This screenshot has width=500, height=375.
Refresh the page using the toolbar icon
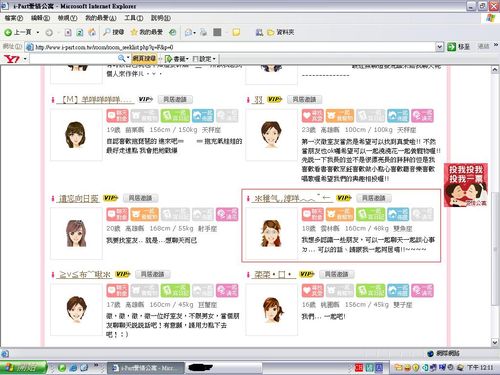(80, 32)
